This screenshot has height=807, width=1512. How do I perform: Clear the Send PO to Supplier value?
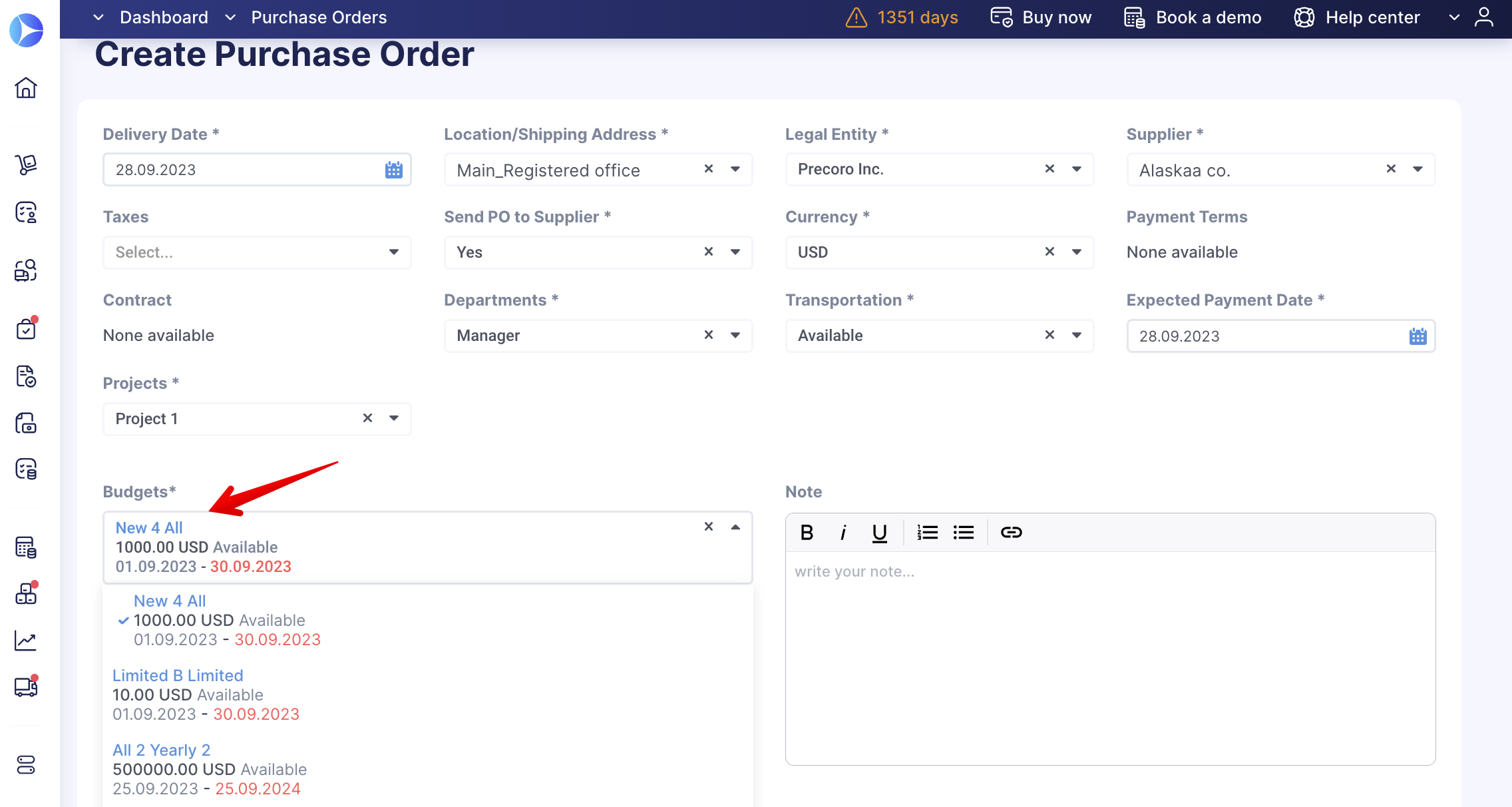(709, 252)
